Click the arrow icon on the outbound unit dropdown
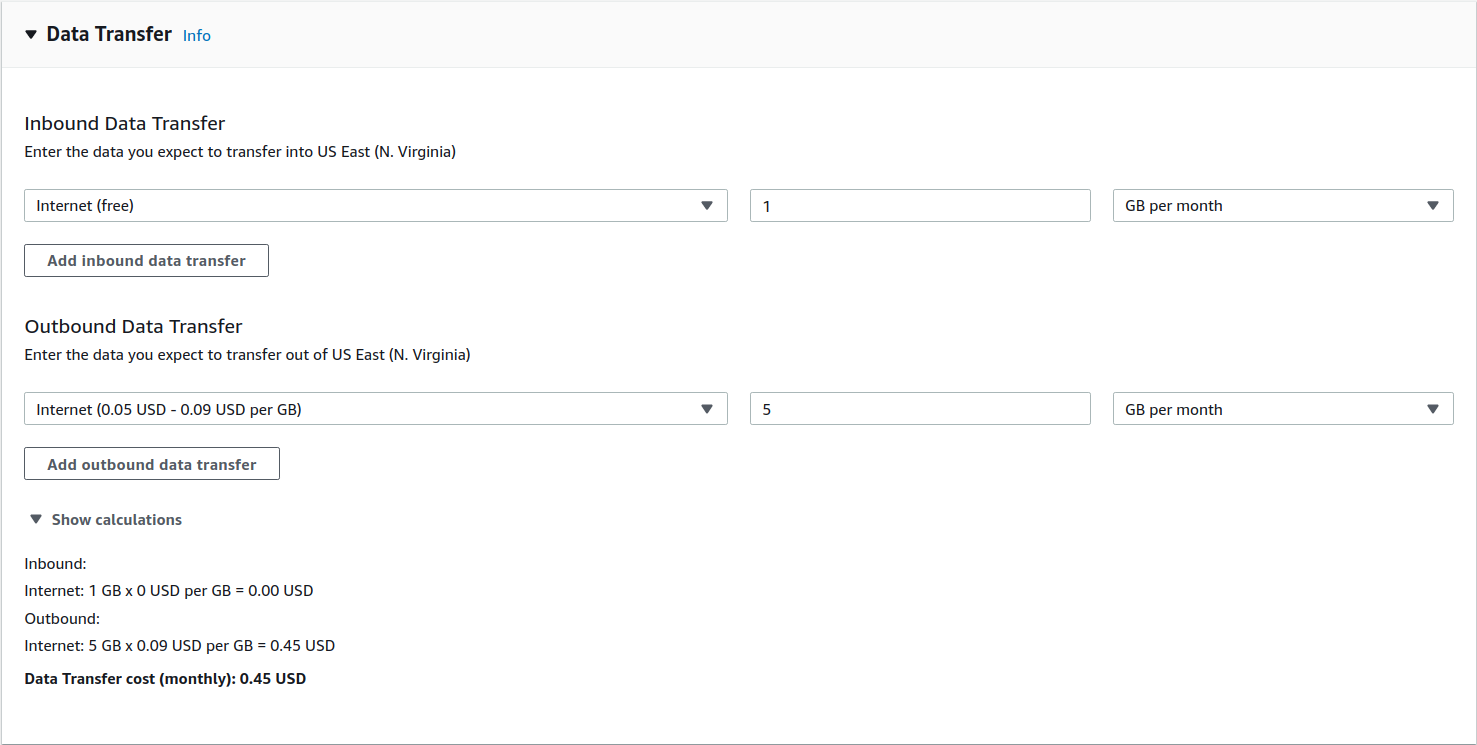 tap(1433, 409)
